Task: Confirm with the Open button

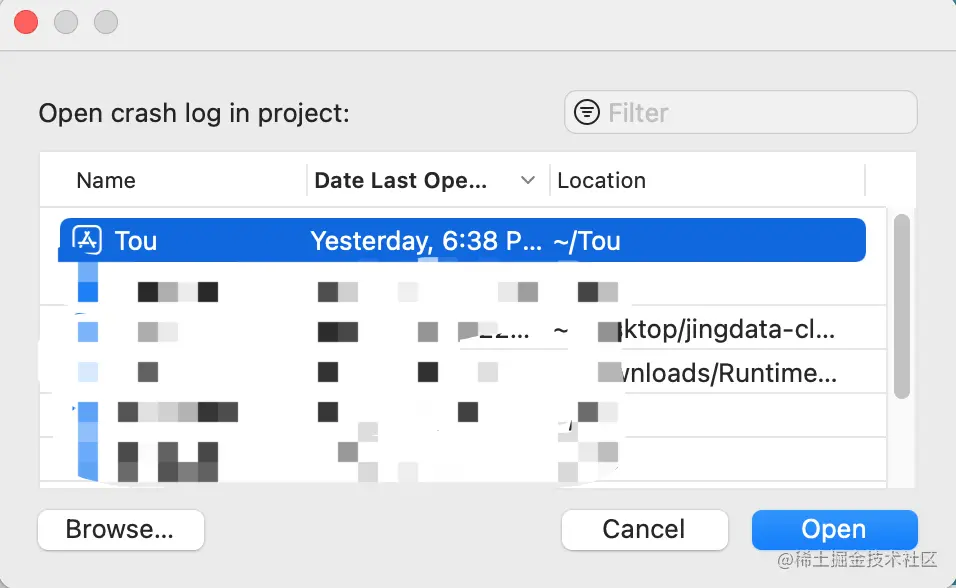Action: tap(833, 529)
